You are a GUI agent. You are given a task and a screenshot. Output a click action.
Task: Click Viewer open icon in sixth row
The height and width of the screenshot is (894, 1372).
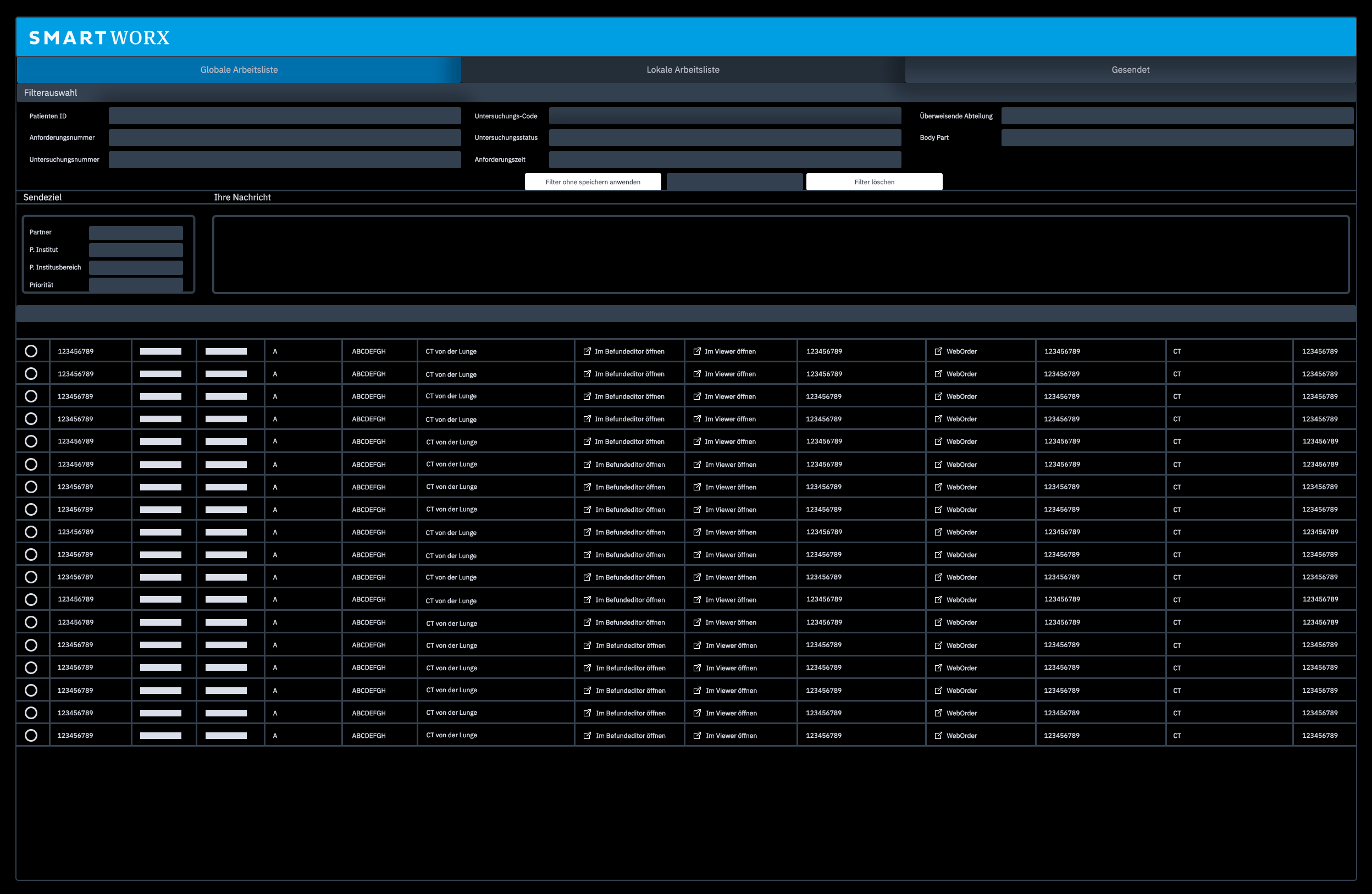click(x=697, y=463)
